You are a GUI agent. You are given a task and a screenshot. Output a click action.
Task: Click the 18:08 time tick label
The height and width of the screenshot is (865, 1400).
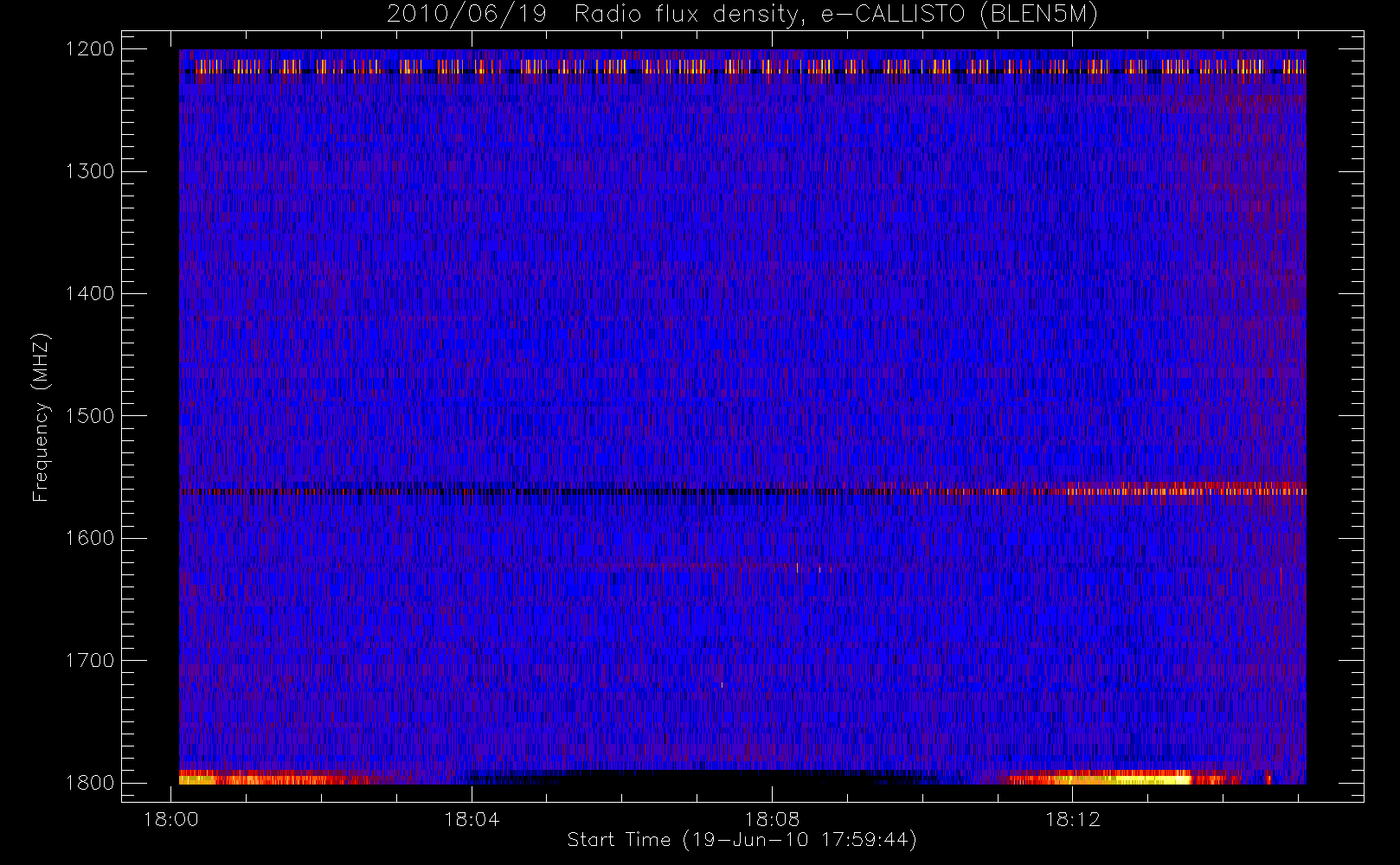tap(772, 819)
